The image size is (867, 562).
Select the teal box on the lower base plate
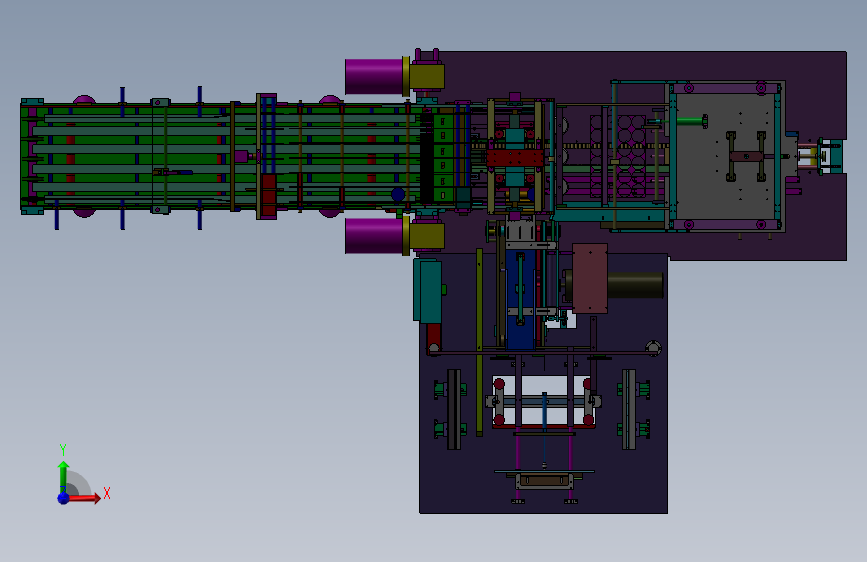pyautogui.click(x=427, y=290)
